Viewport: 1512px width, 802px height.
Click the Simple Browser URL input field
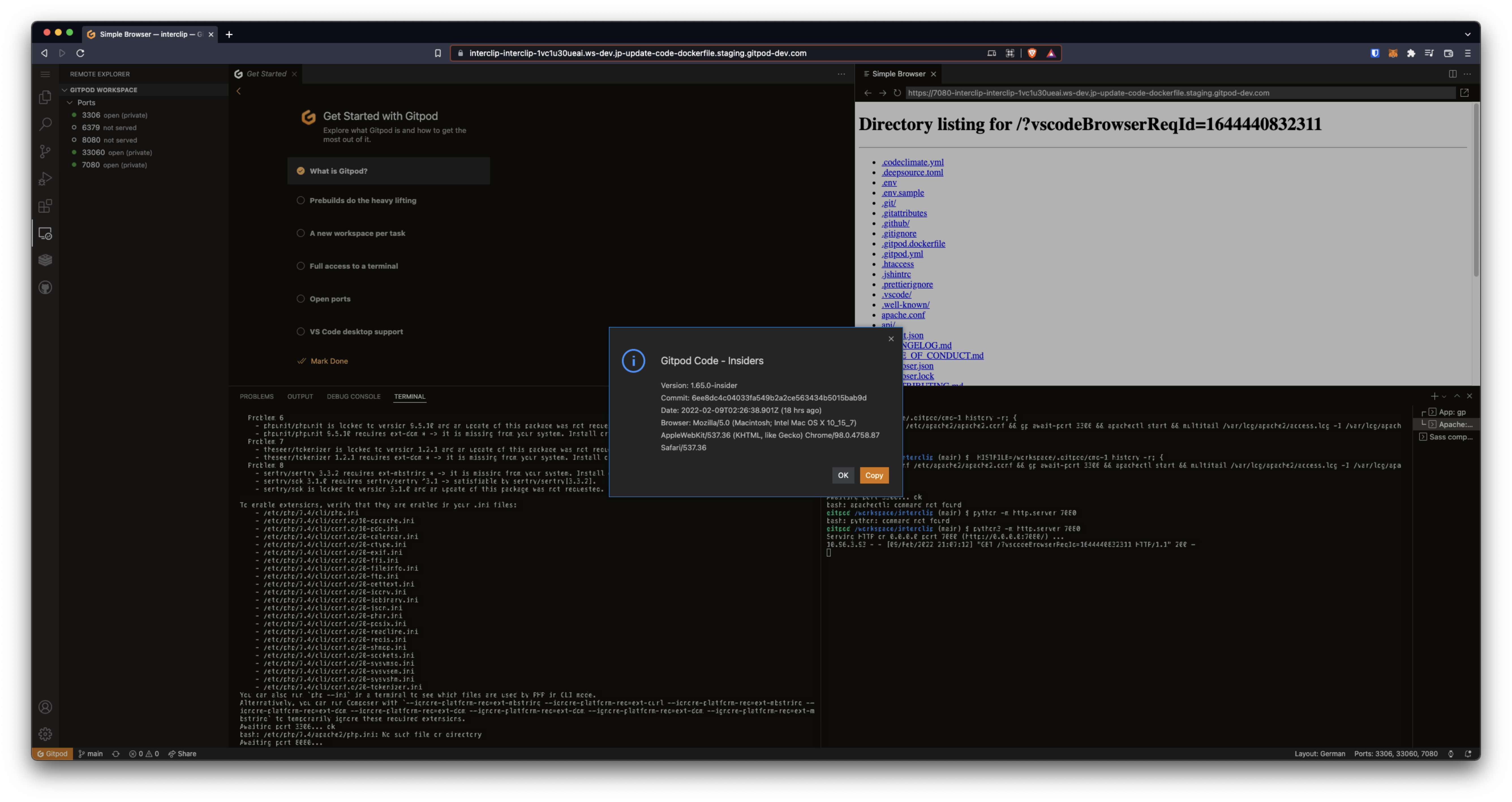tap(1180, 93)
